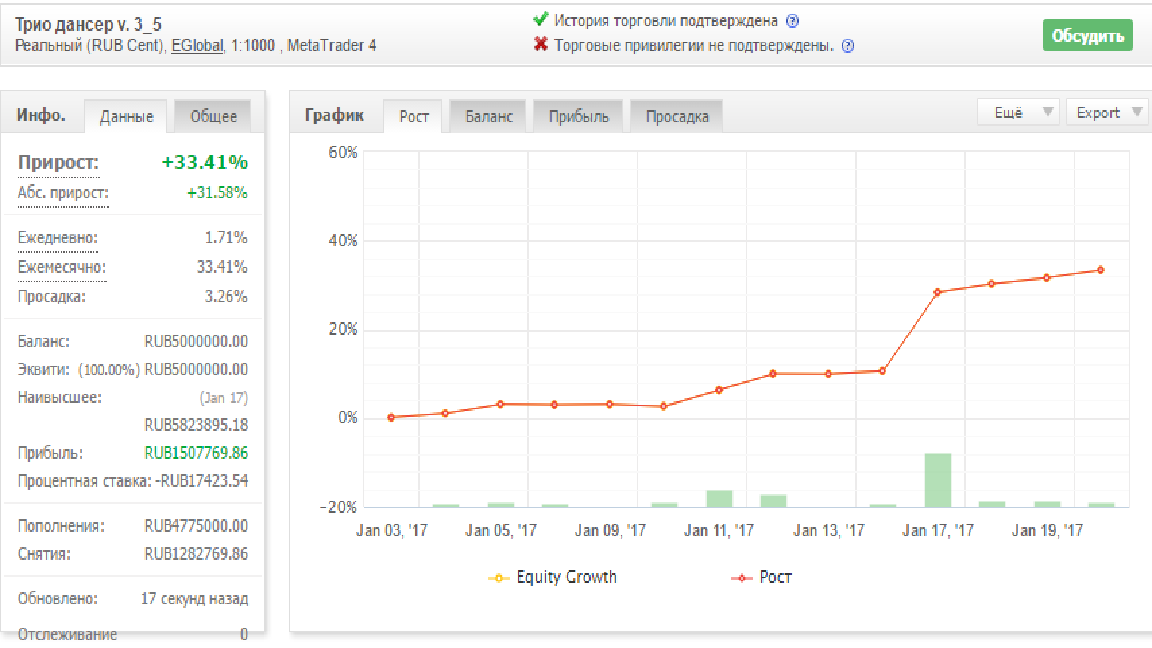Select the Просадка chart tab
This screenshot has height=648, width=1152.
(x=677, y=117)
